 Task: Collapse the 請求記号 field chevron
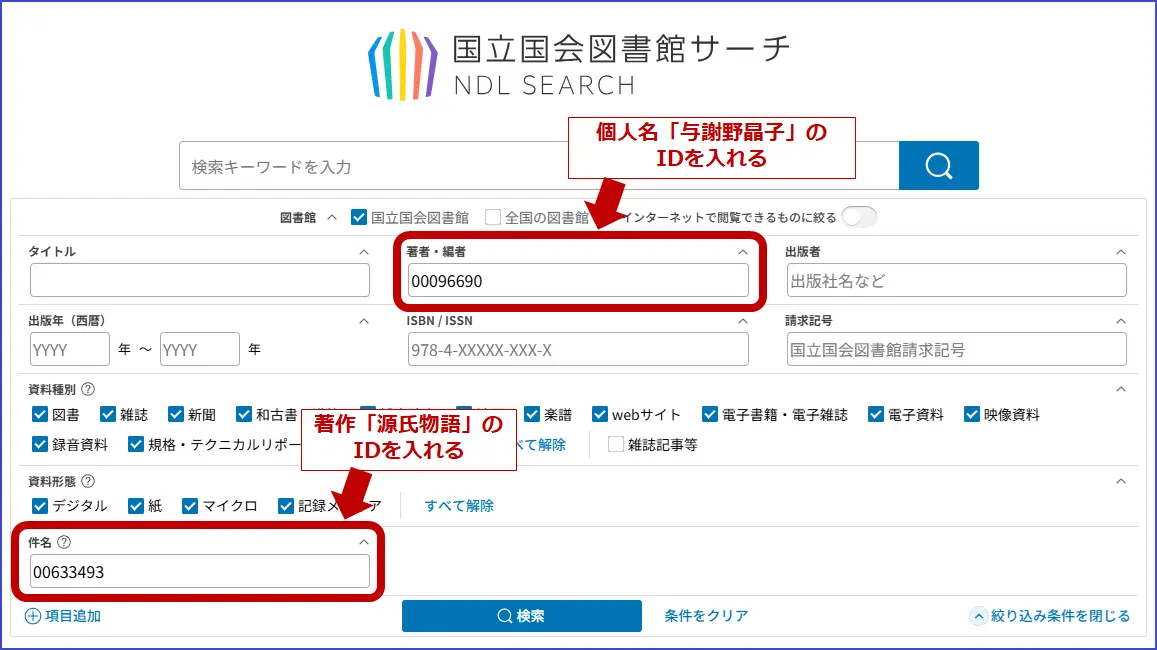click(1120, 321)
